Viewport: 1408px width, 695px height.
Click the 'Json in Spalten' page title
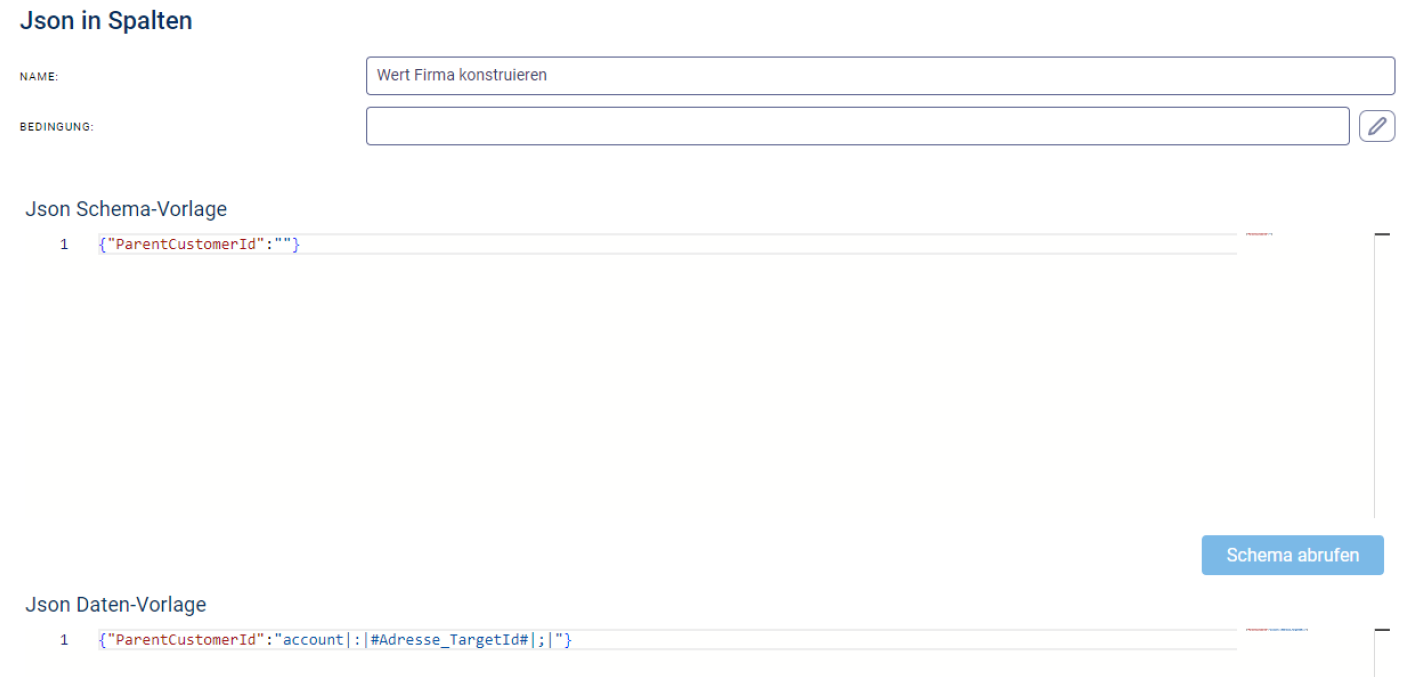point(106,21)
